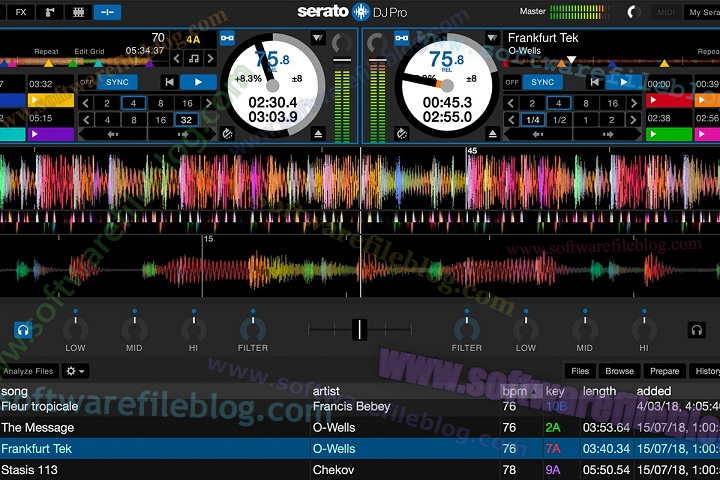
Task: Show longer loop sizes on right deck
Action: point(635,103)
